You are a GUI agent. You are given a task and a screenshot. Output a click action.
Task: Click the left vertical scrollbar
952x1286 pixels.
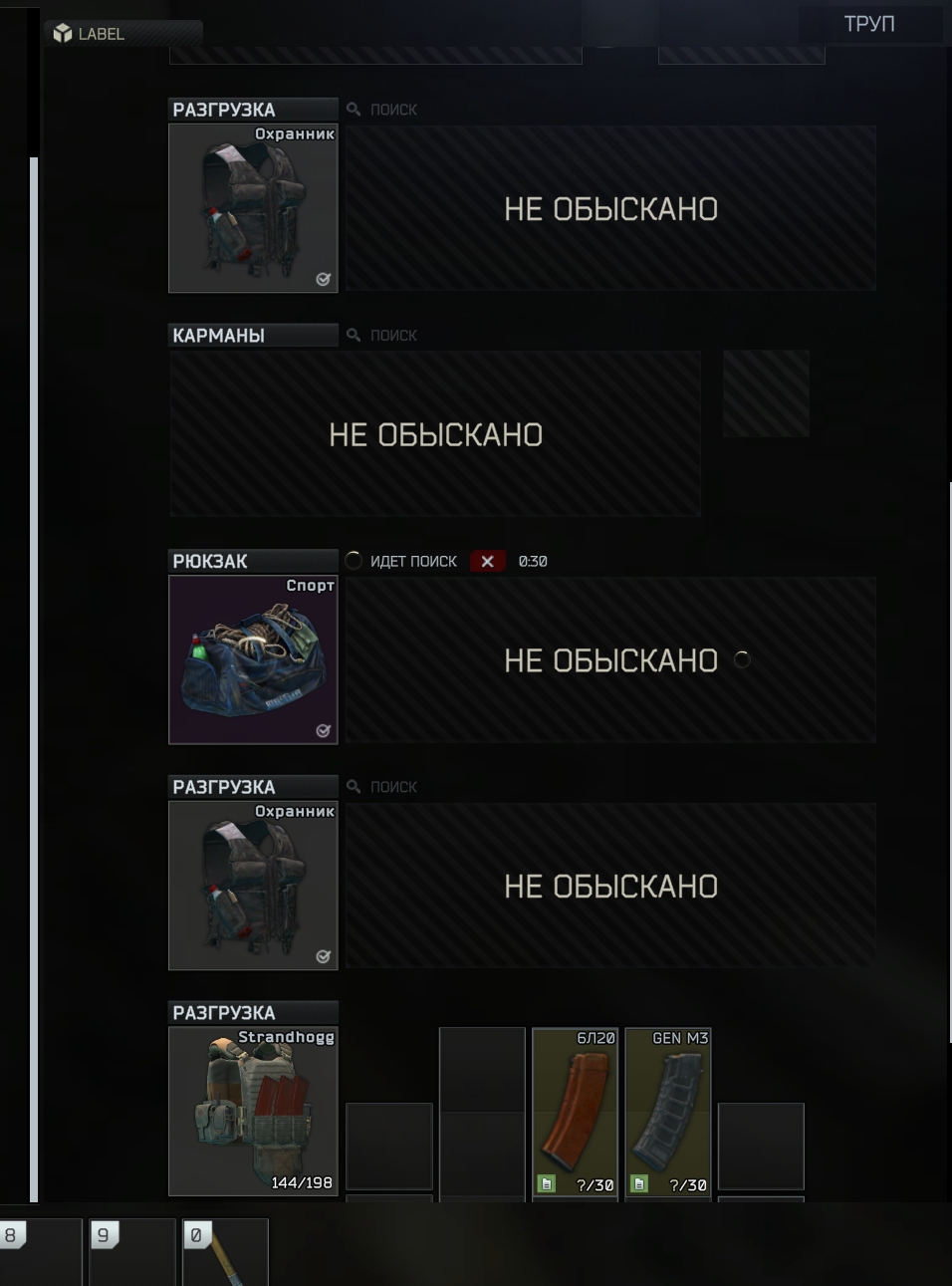34,677
